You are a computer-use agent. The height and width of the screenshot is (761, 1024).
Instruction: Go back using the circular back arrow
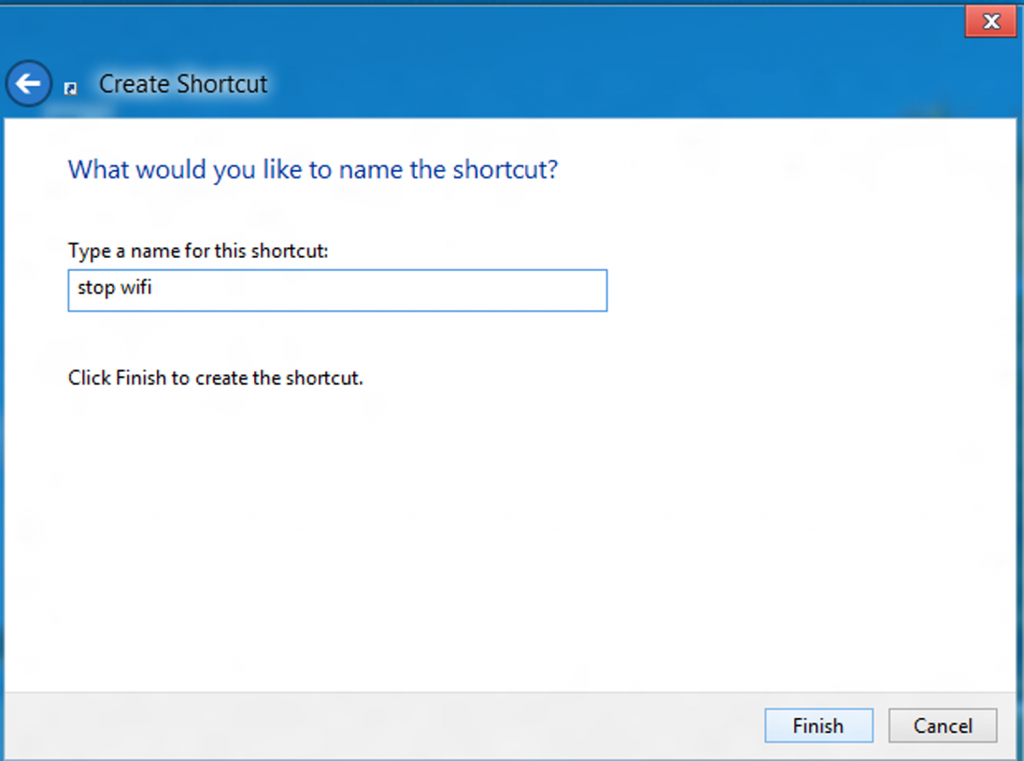click(28, 84)
